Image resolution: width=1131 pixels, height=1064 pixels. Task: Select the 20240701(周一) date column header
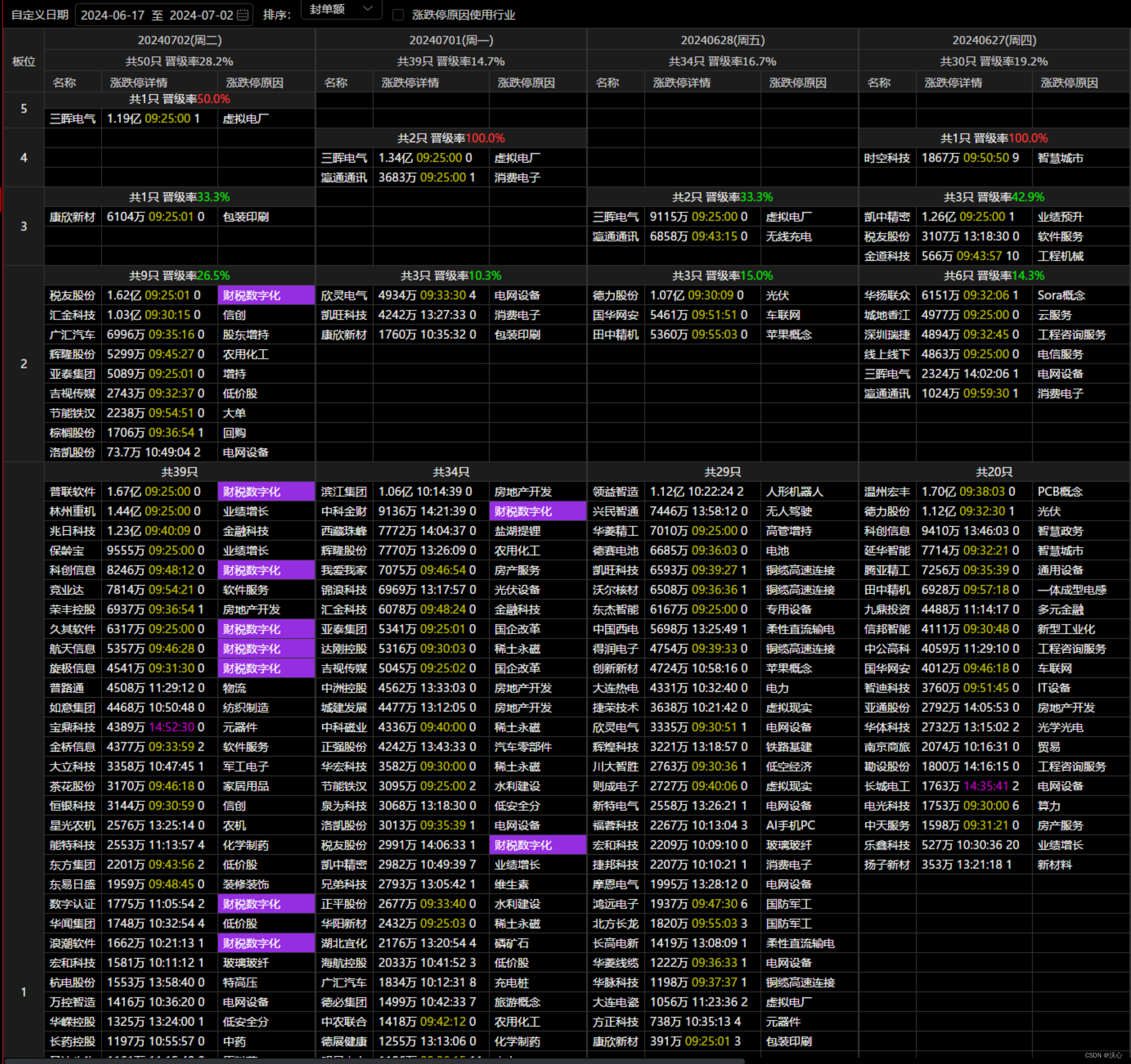tap(451, 40)
